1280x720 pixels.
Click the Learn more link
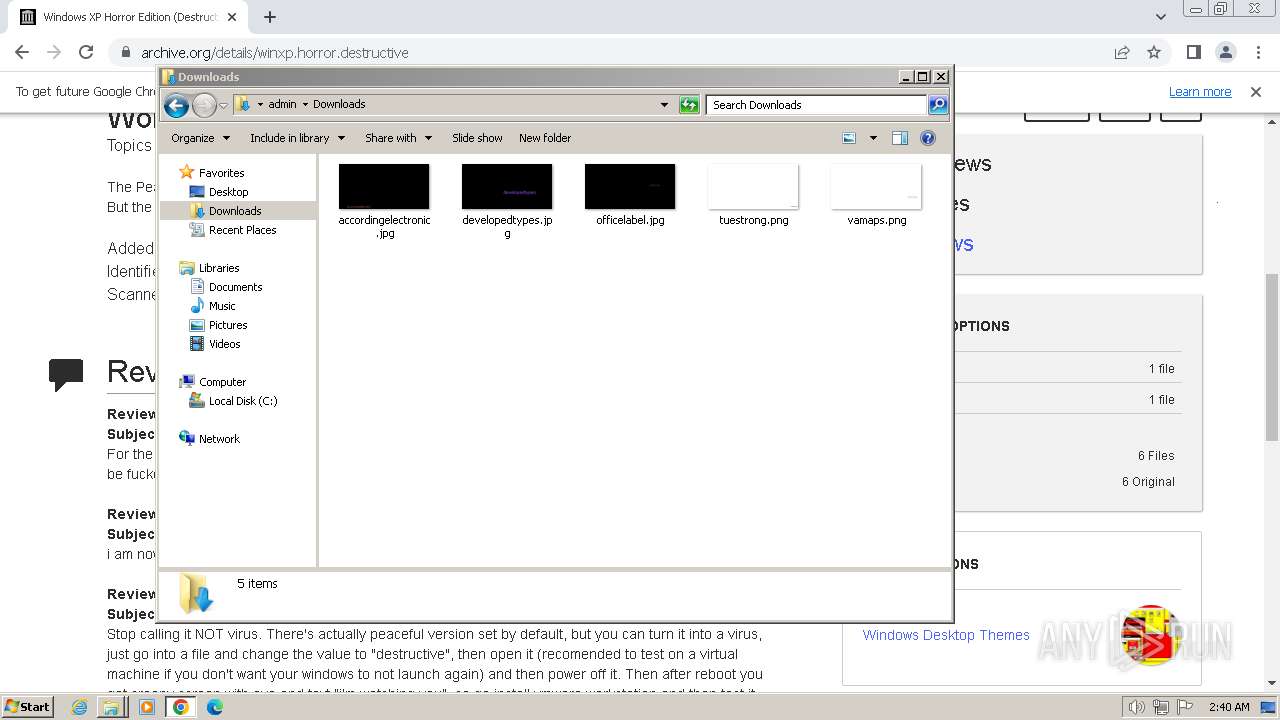[x=1200, y=92]
